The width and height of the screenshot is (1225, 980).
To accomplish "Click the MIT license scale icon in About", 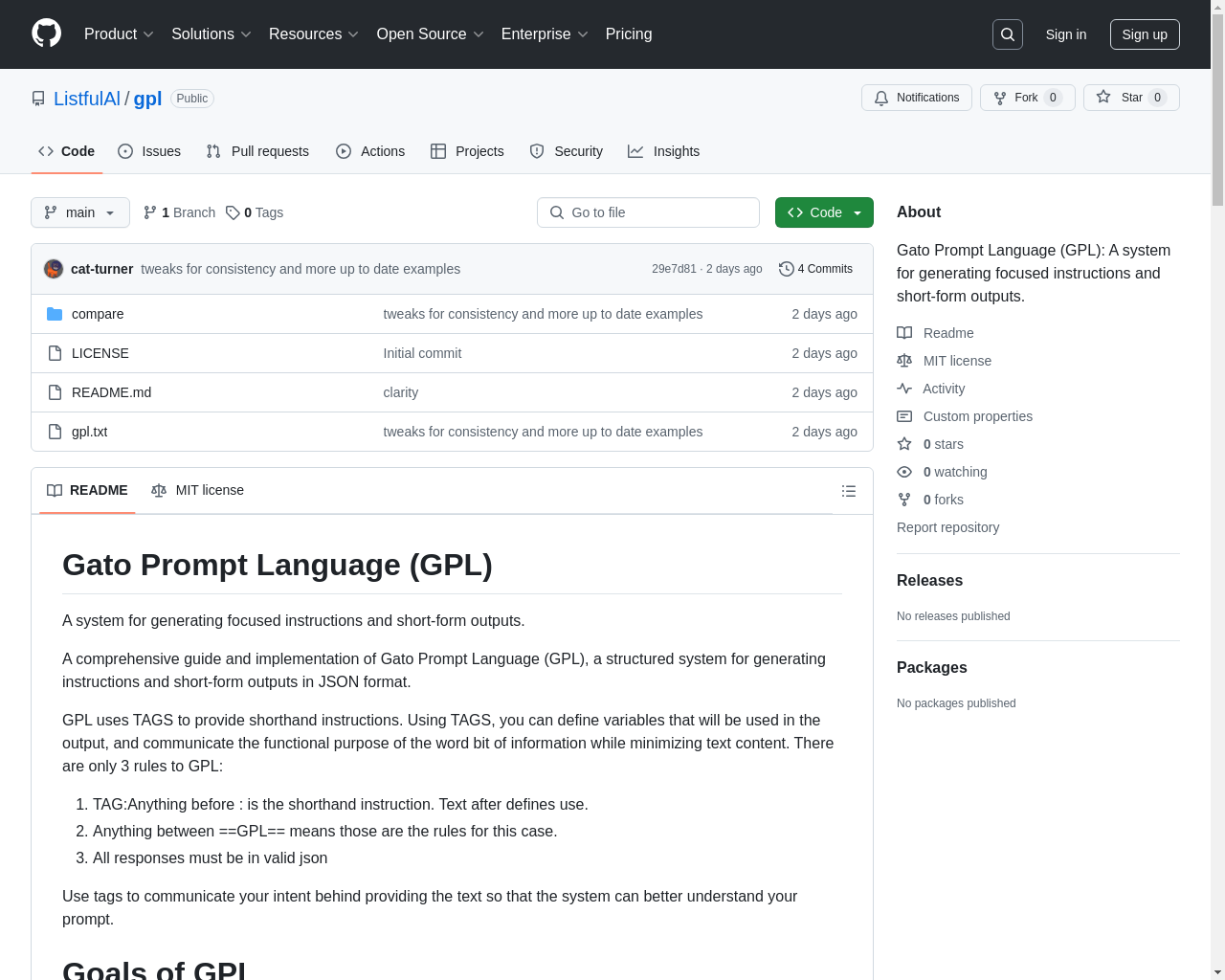I will [904, 361].
